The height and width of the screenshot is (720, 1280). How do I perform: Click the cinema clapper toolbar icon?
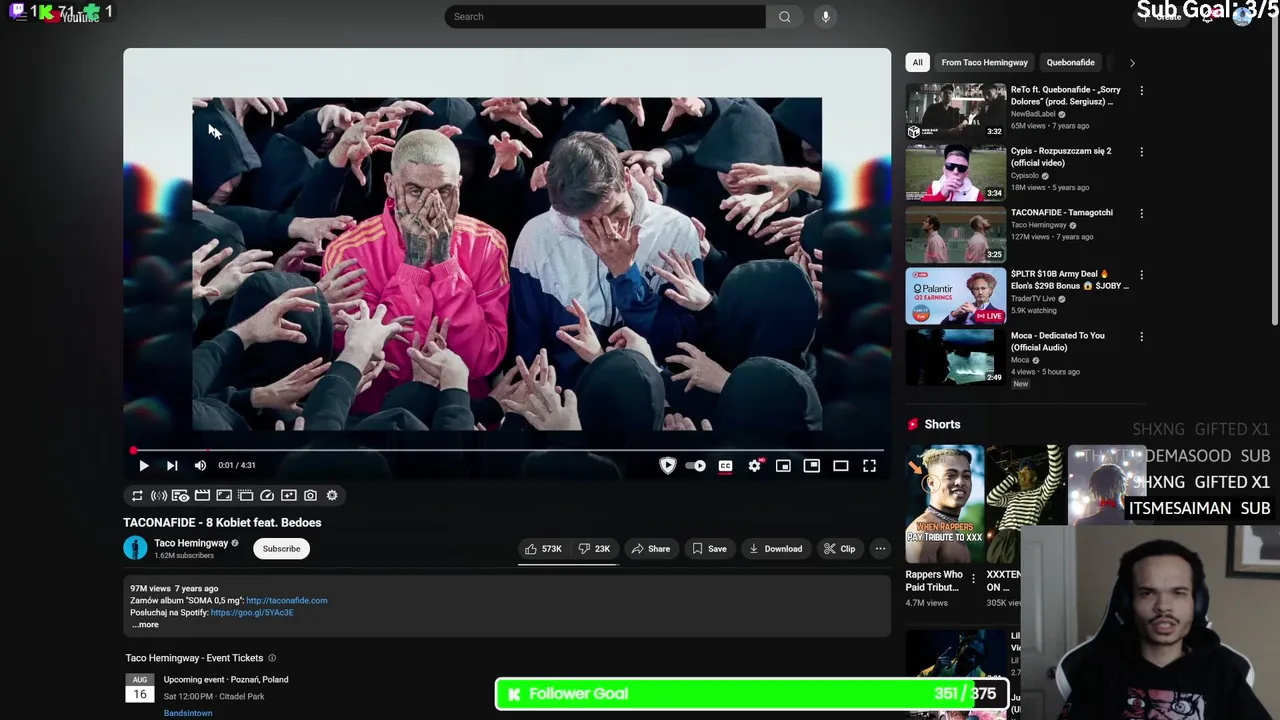point(202,495)
